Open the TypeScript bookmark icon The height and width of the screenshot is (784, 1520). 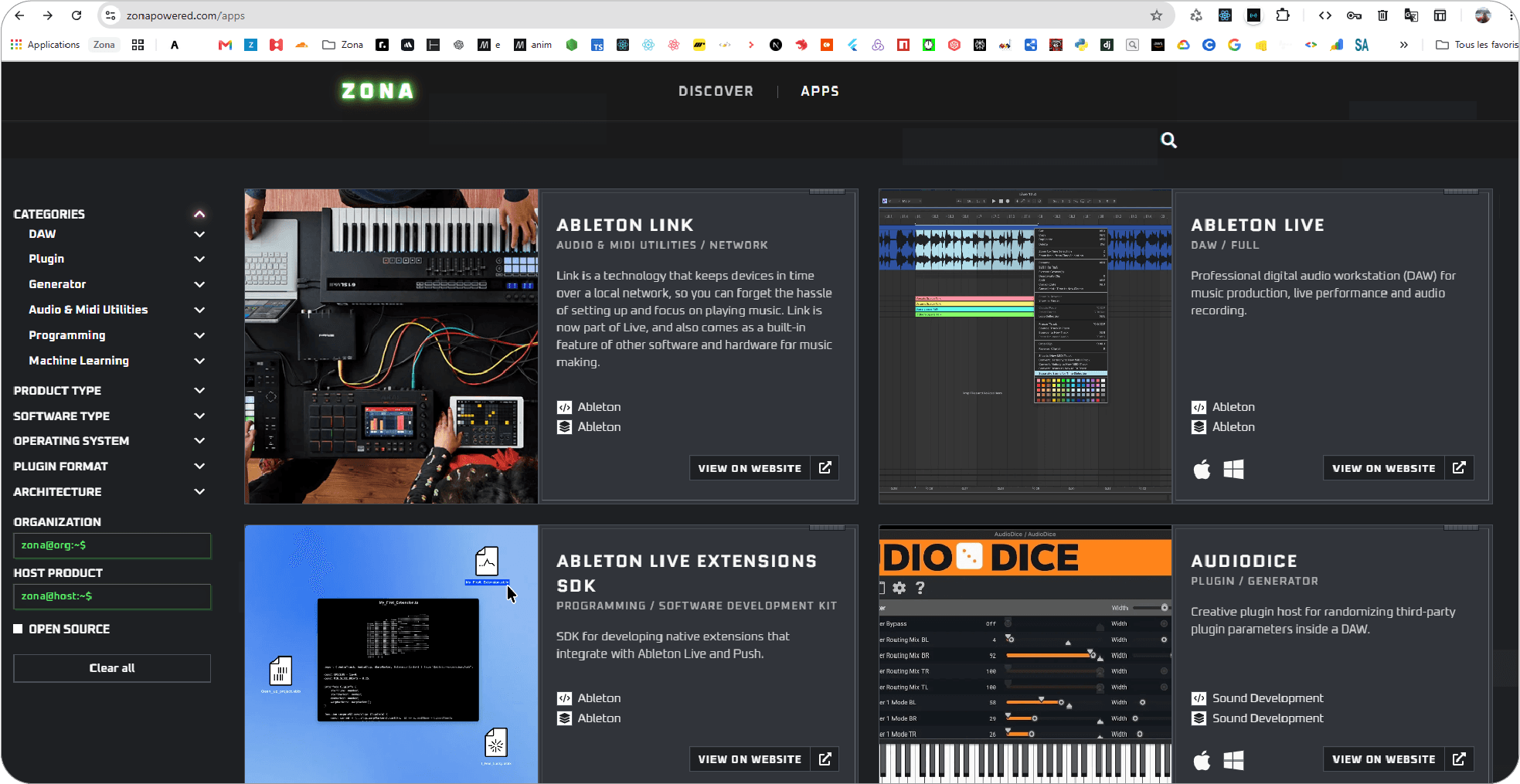click(x=597, y=45)
